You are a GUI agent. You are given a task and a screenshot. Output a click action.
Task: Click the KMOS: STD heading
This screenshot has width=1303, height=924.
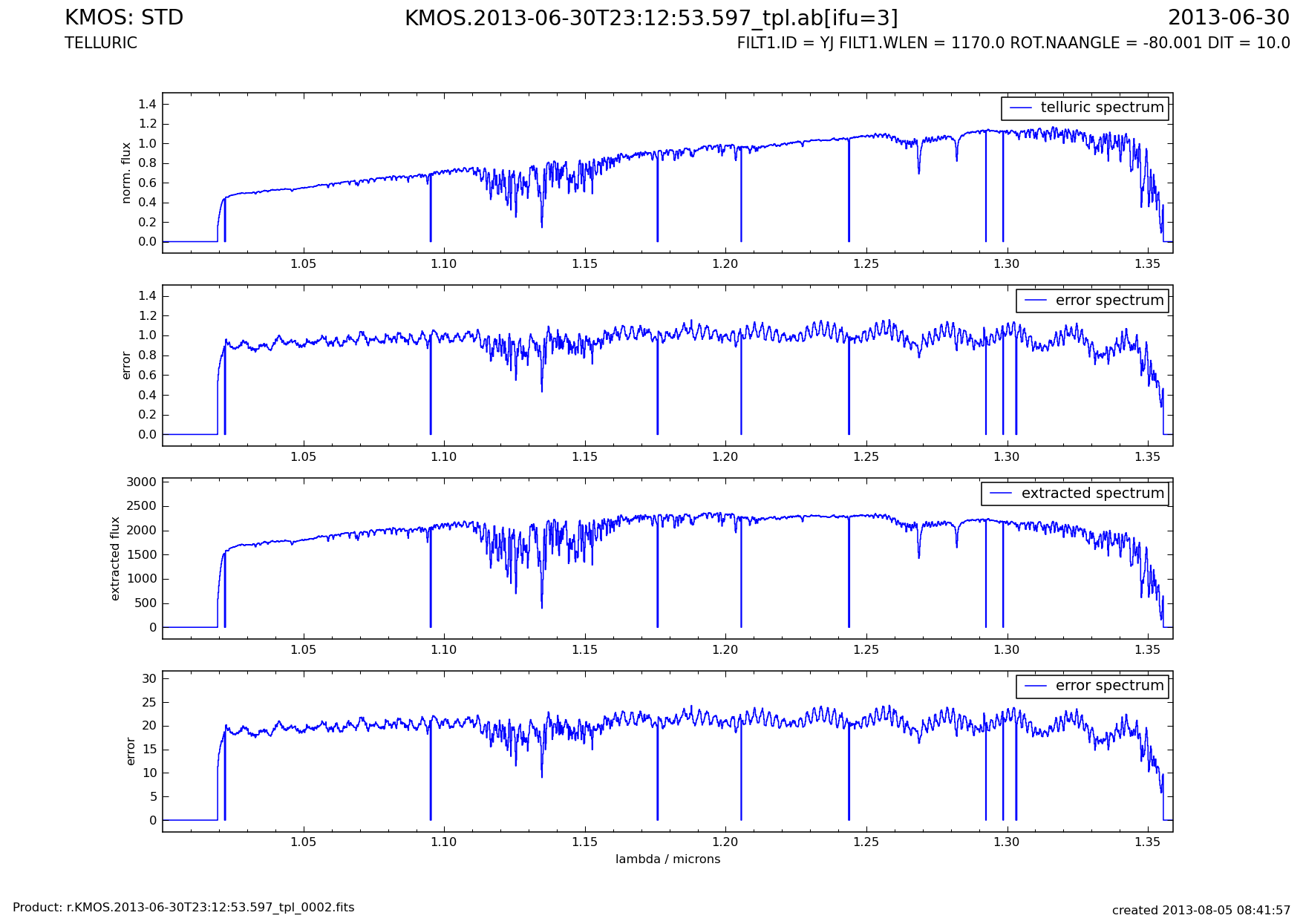pos(124,18)
